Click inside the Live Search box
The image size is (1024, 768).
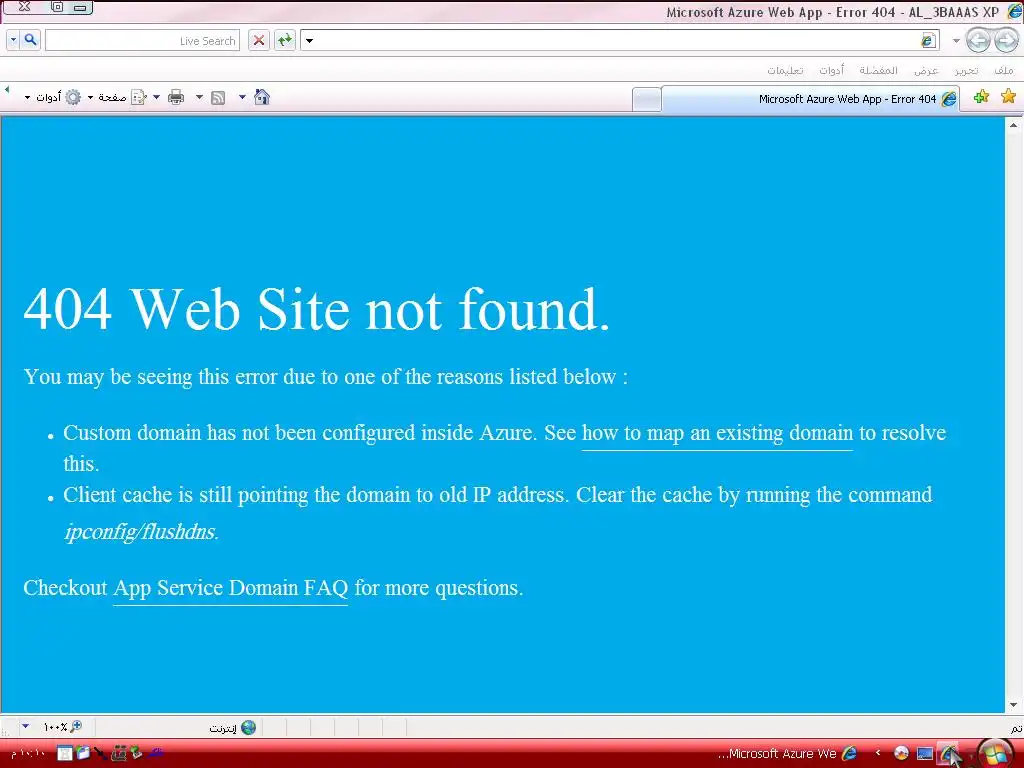pyautogui.click(x=142, y=40)
